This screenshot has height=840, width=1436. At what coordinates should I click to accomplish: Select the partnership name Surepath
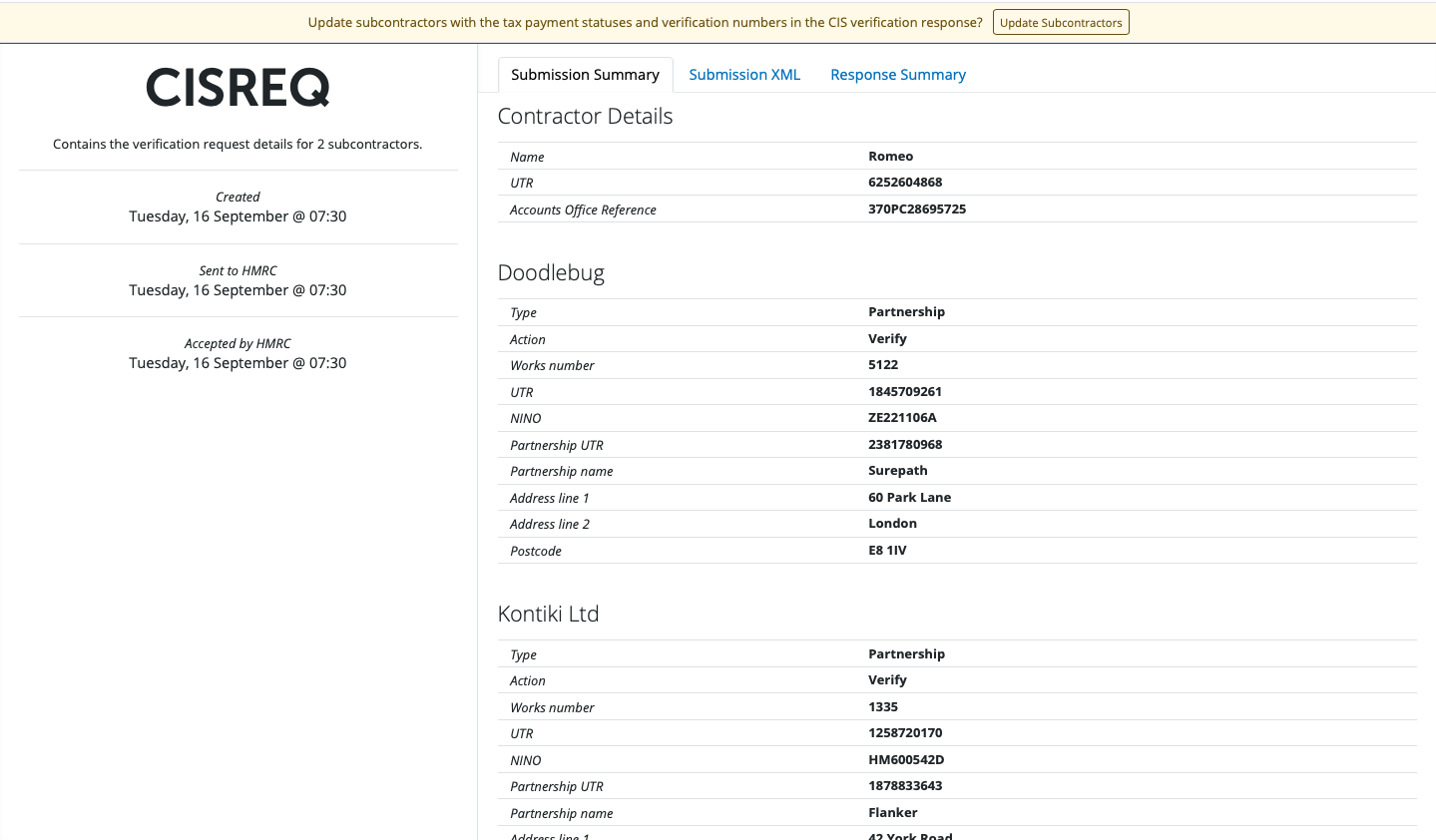click(898, 471)
